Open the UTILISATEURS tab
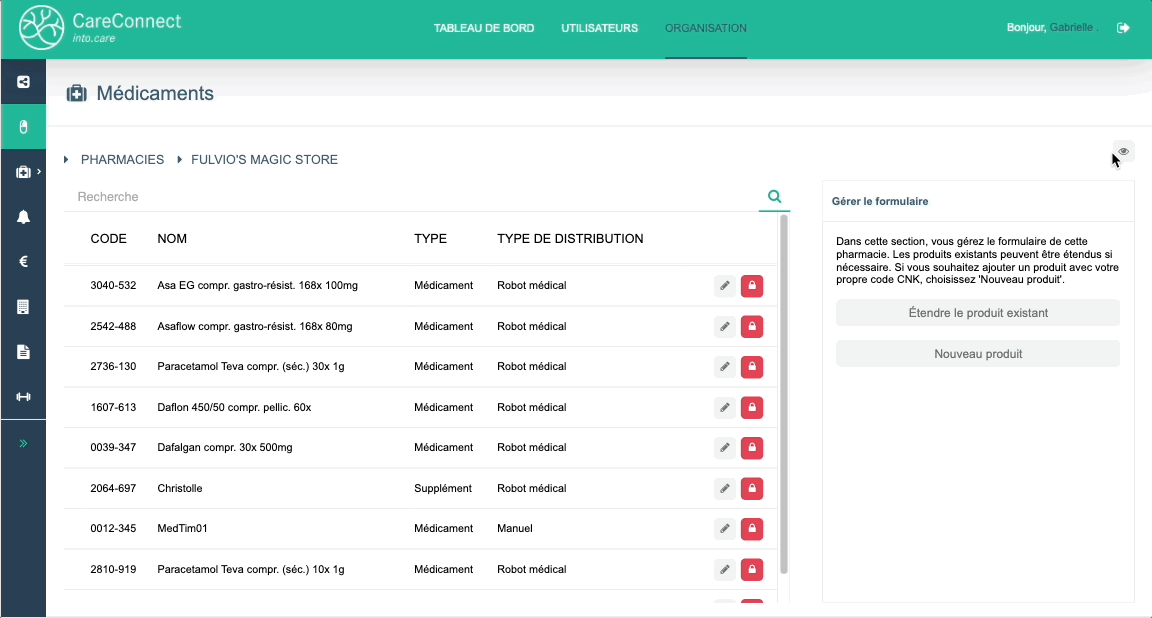This screenshot has height=618, width=1152. coord(600,28)
